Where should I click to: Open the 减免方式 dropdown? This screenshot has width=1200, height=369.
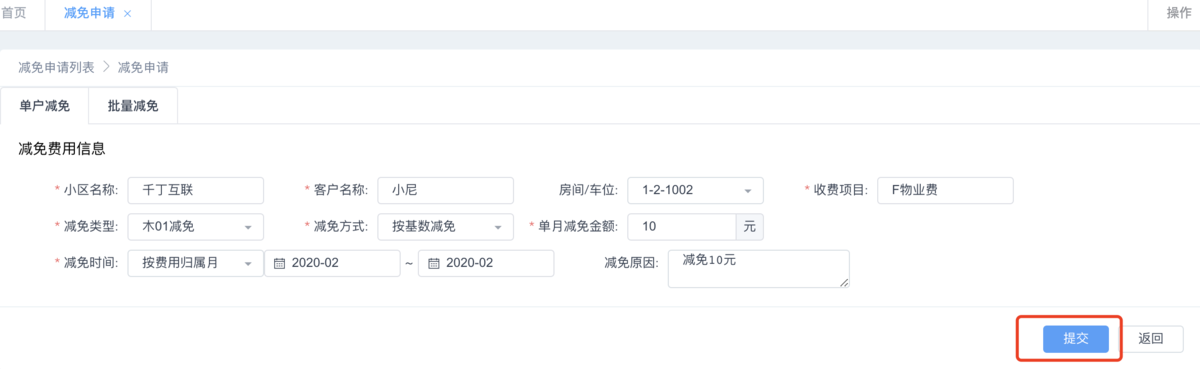(x=497, y=227)
